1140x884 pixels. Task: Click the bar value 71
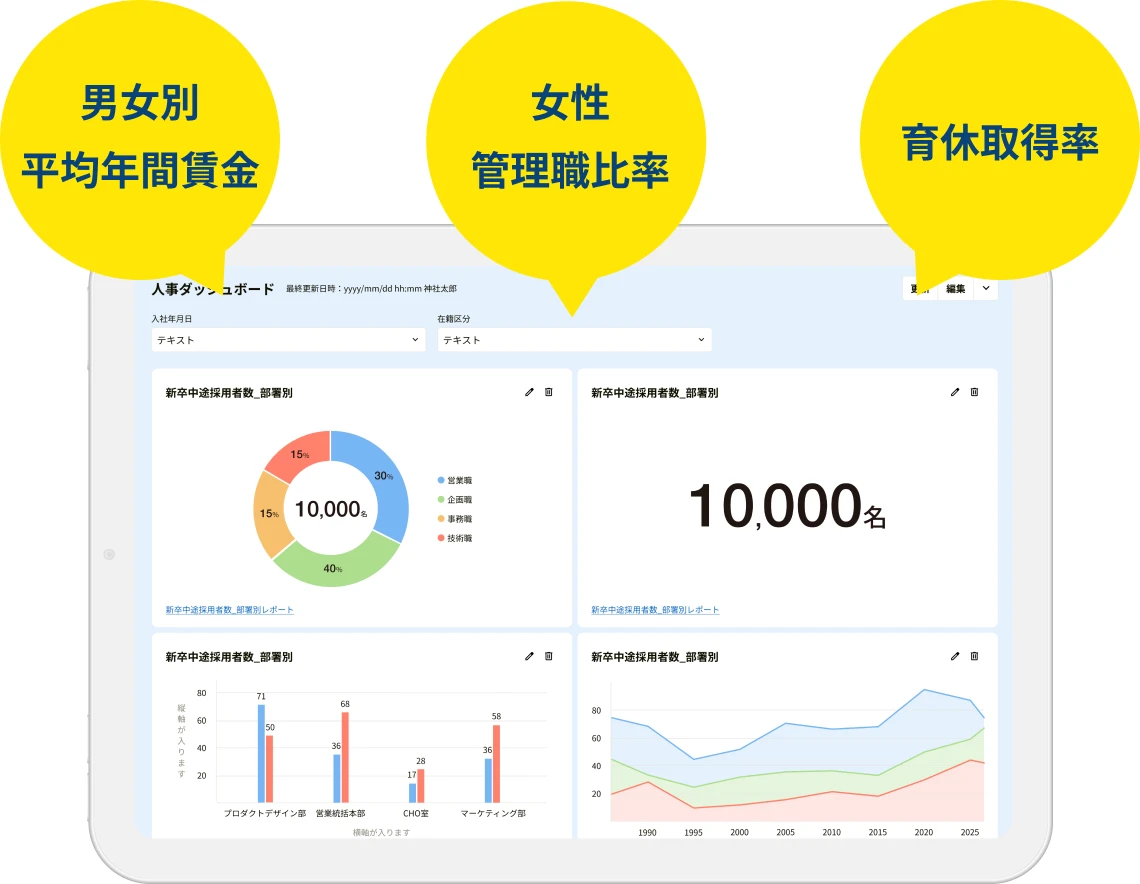click(x=261, y=696)
